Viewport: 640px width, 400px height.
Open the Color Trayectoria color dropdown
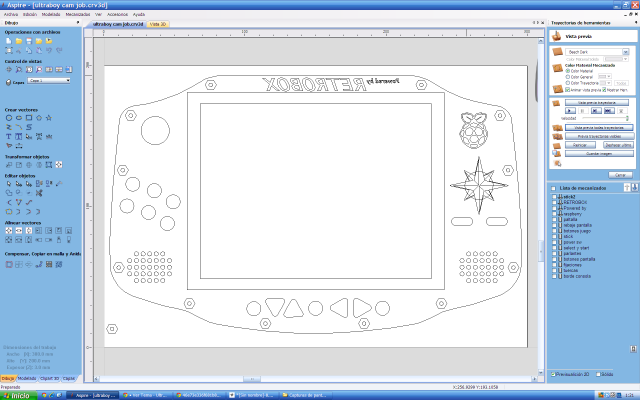pos(605,83)
